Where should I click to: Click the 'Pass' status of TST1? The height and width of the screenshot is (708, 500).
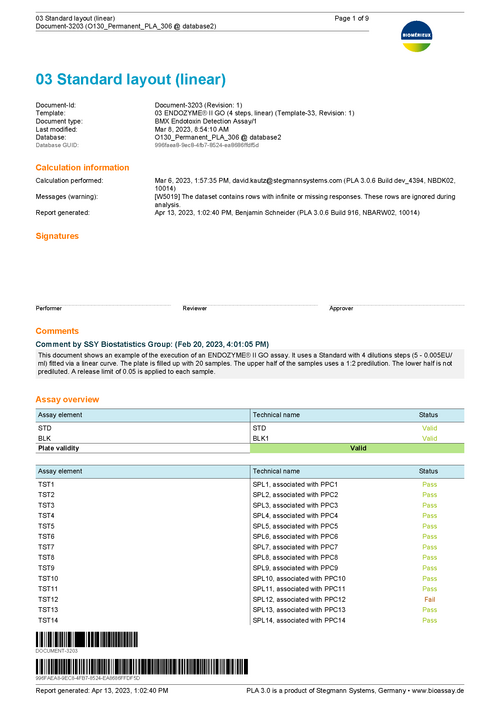[x=430, y=484]
